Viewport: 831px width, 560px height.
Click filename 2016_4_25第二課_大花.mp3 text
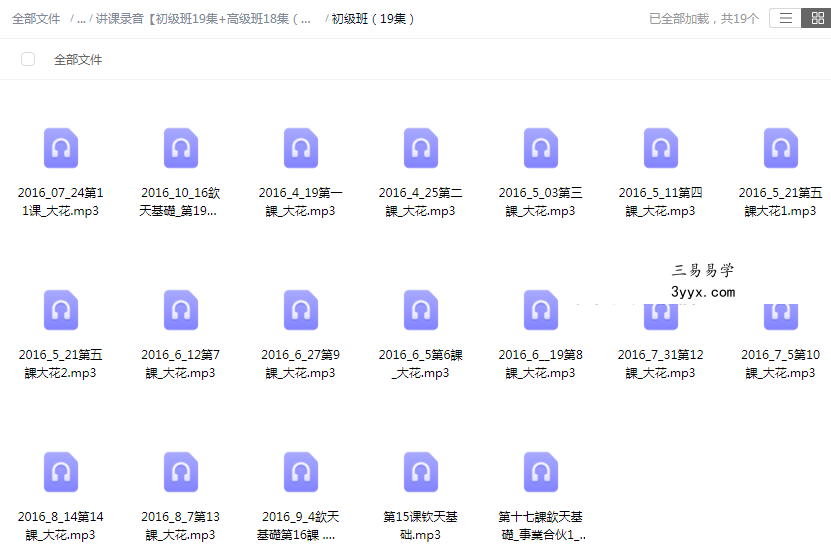(x=420, y=202)
